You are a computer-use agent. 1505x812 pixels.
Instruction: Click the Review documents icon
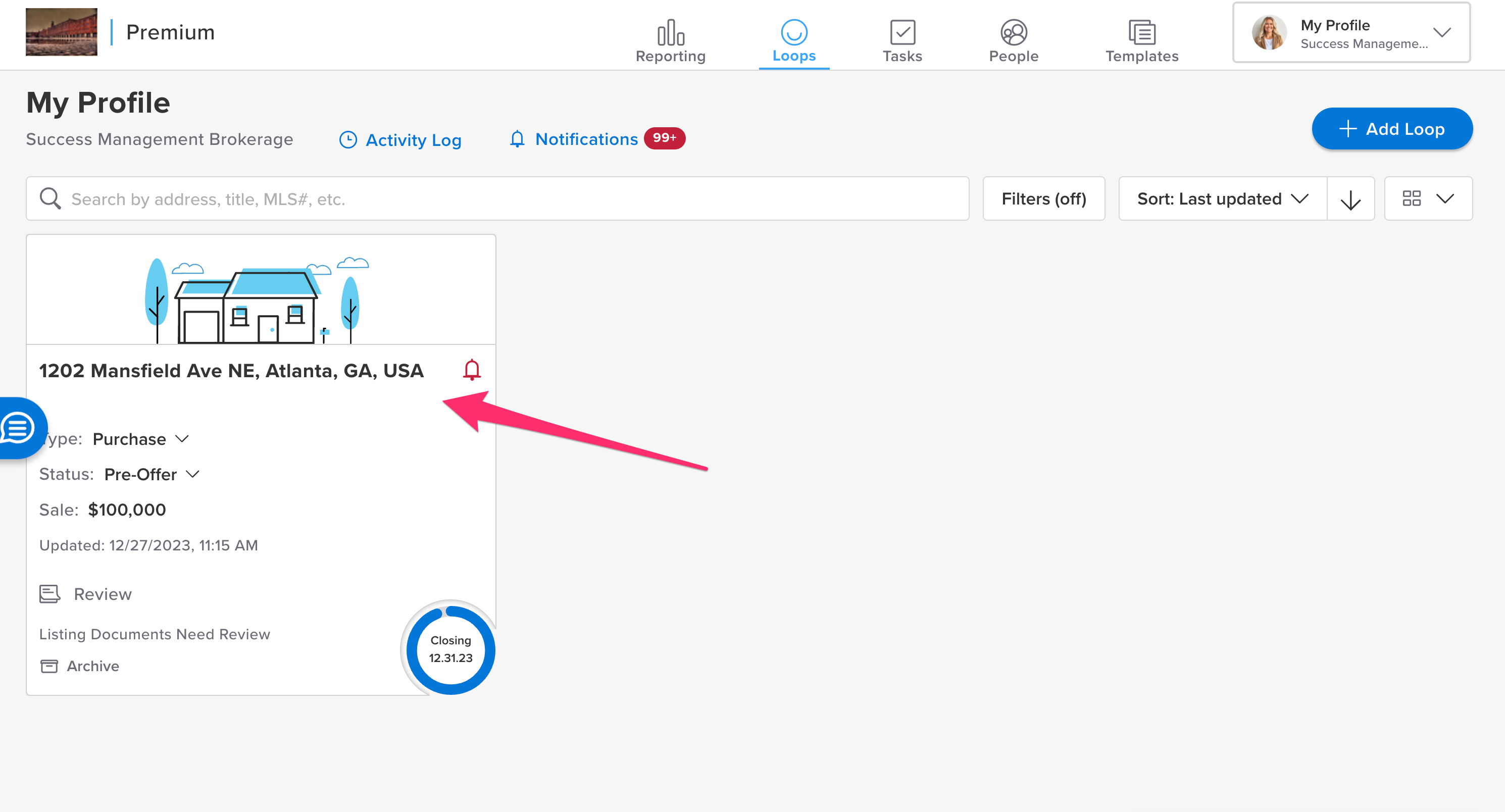click(x=49, y=593)
